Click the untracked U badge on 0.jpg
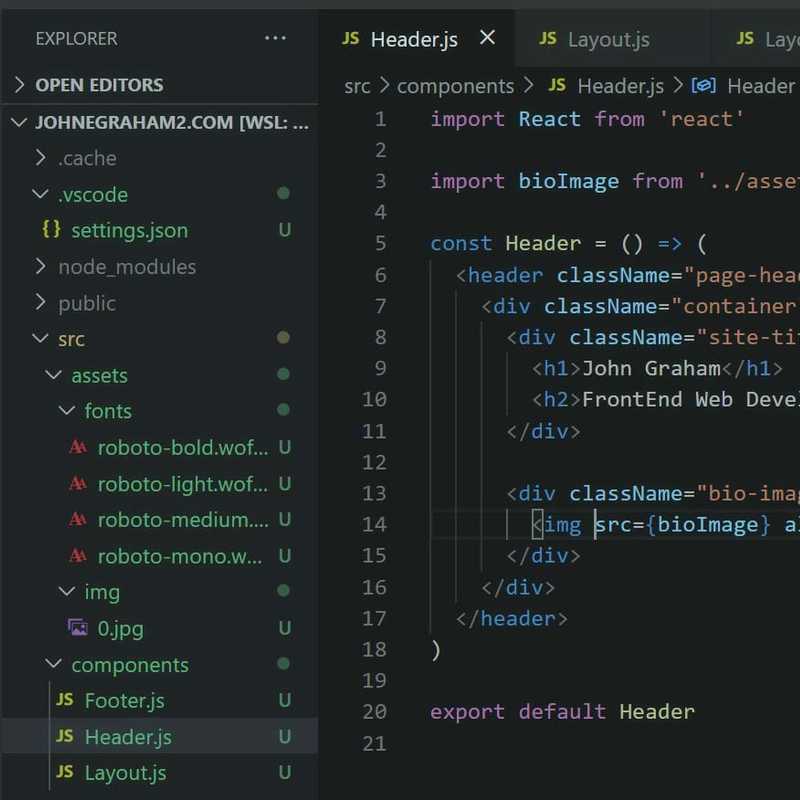This screenshot has width=800, height=800. coord(285,628)
